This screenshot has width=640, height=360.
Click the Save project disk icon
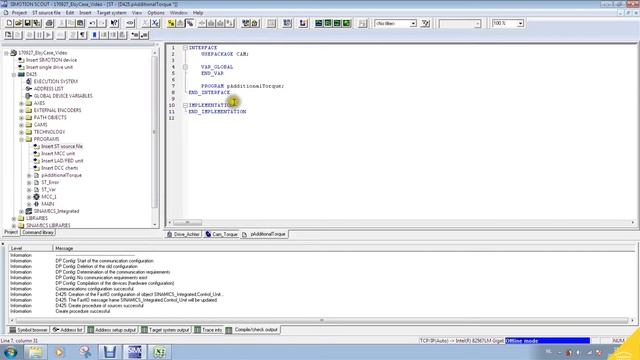point(27,23)
